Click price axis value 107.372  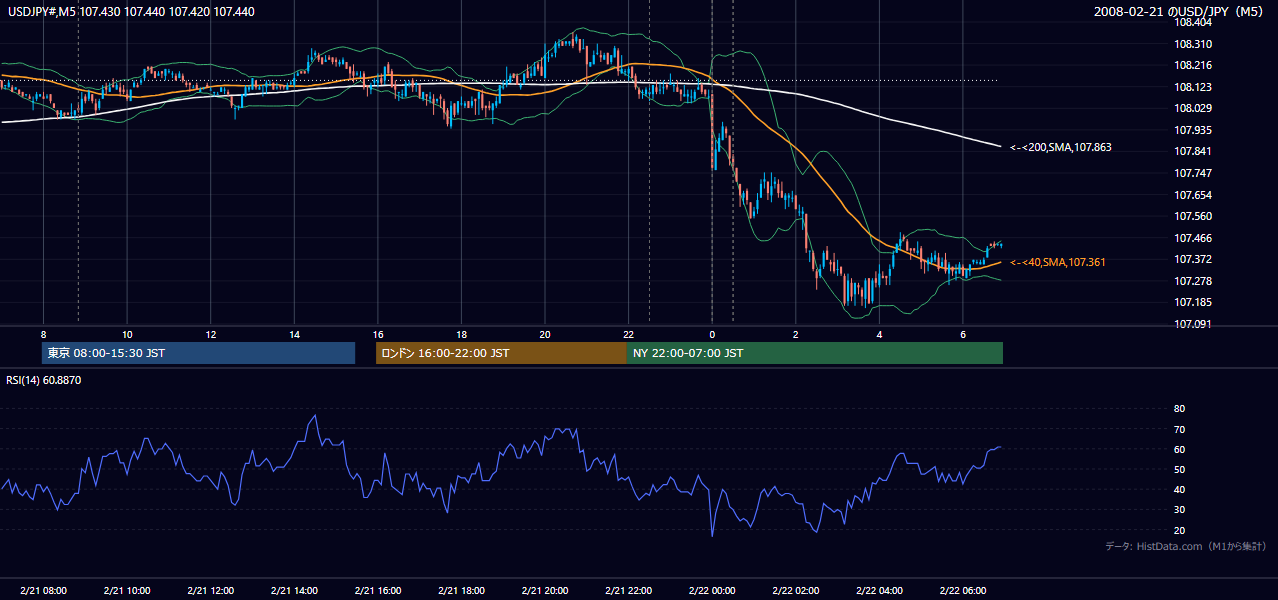pos(1193,259)
